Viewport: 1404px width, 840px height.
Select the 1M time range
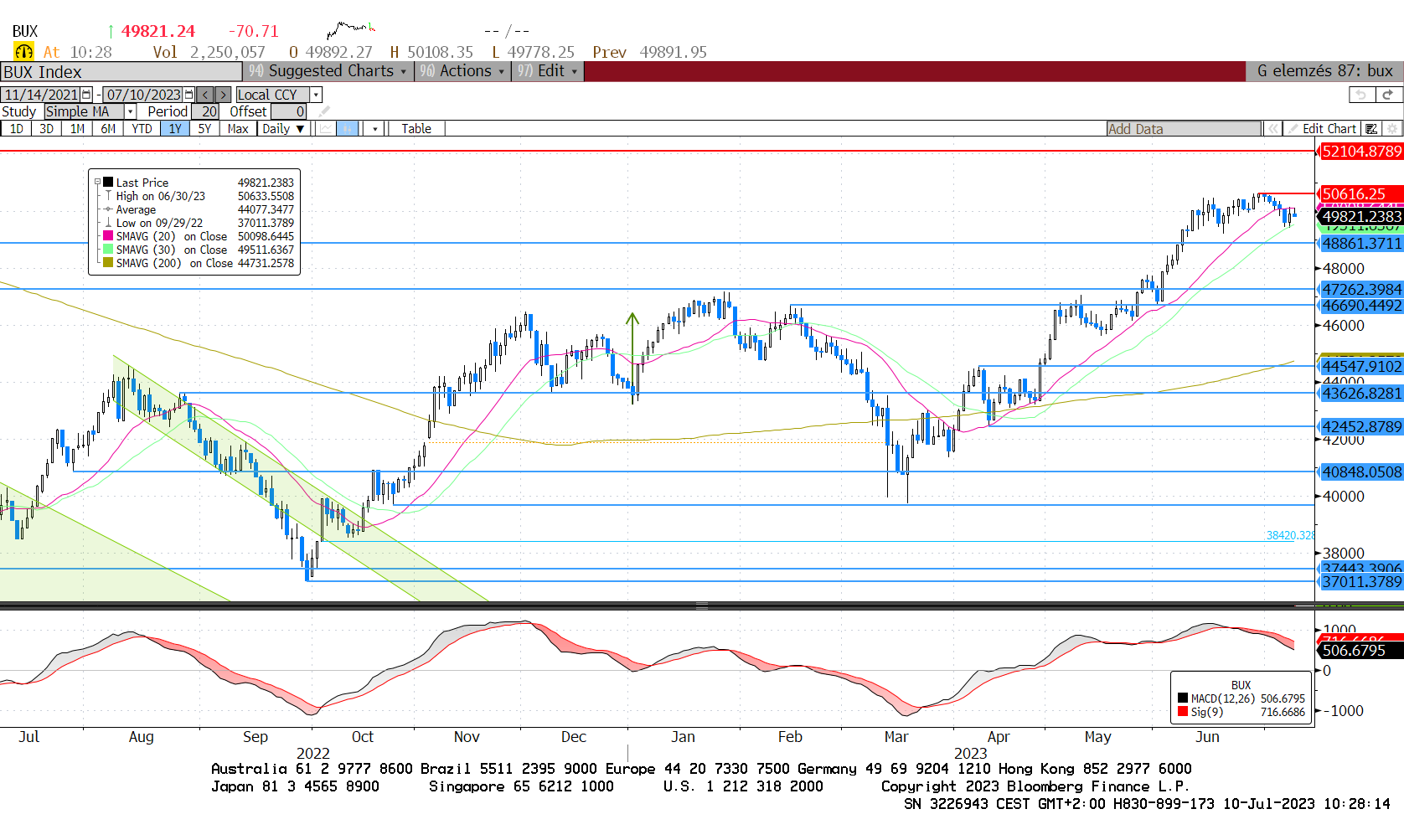coord(77,128)
